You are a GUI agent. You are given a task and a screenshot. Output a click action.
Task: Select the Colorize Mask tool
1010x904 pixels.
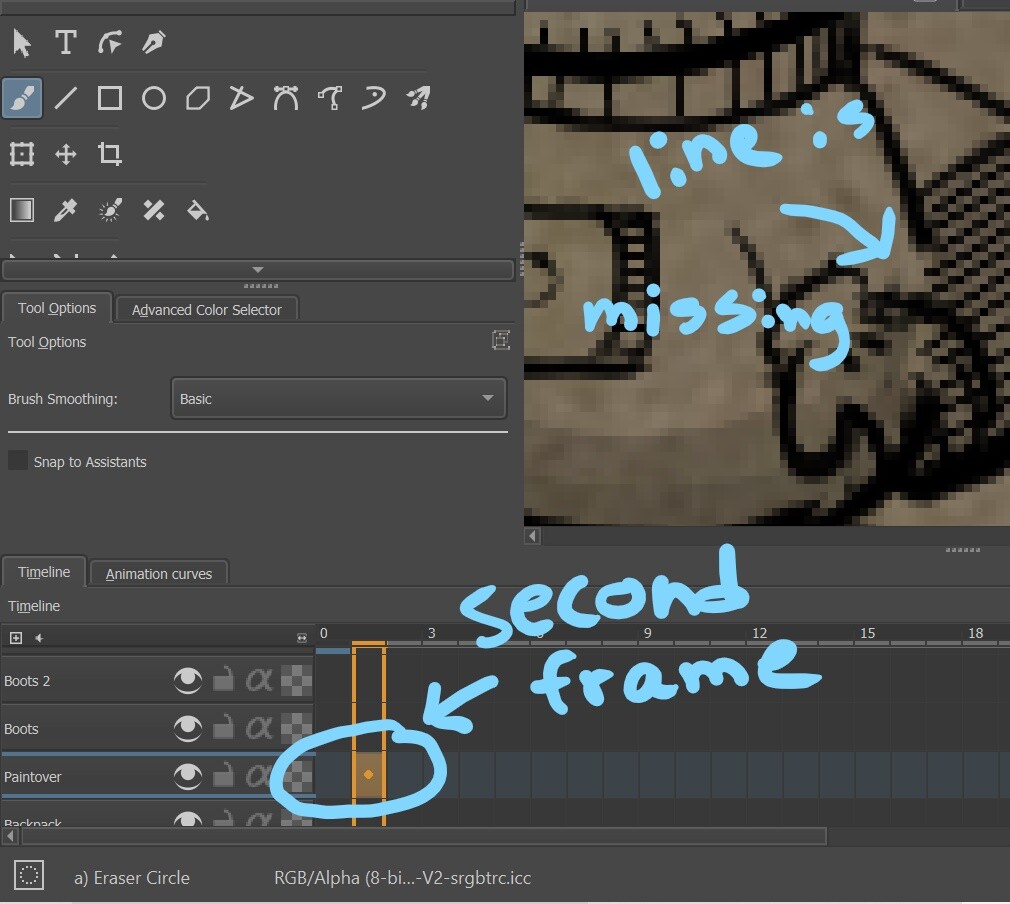click(110, 210)
